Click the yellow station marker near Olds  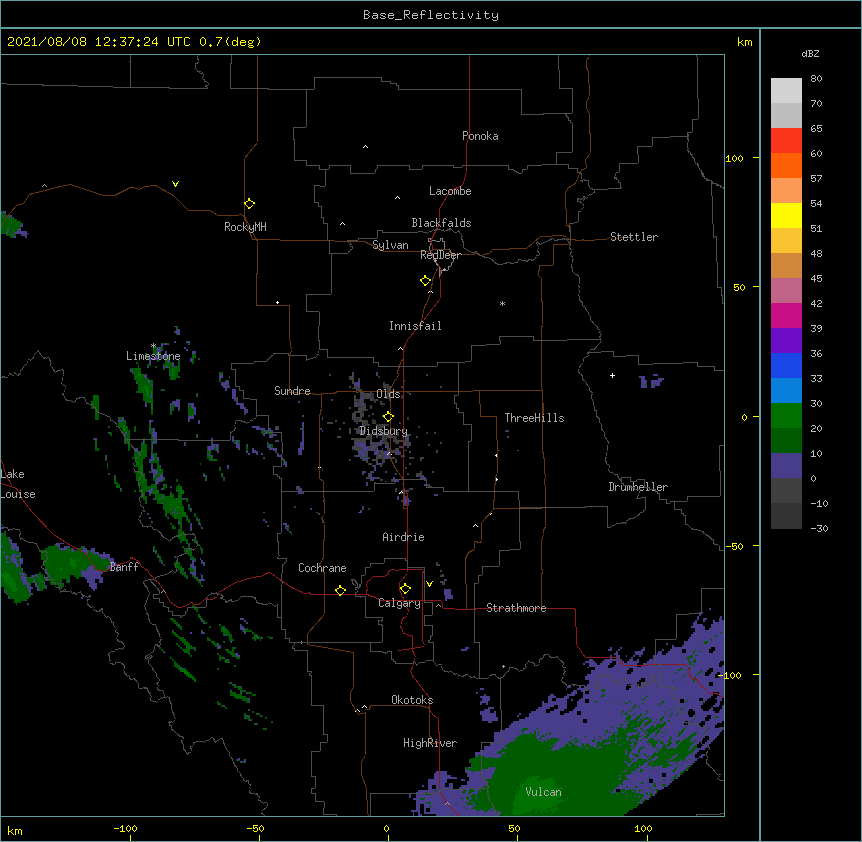388,417
